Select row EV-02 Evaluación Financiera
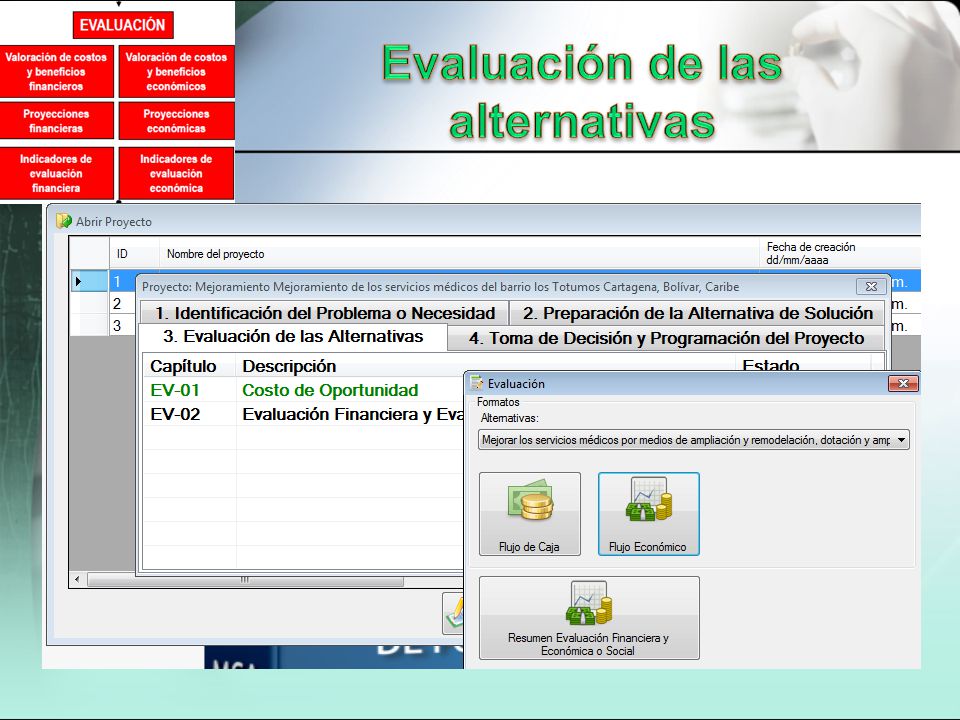The width and height of the screenshot is (960, 720). coord(303,414)
